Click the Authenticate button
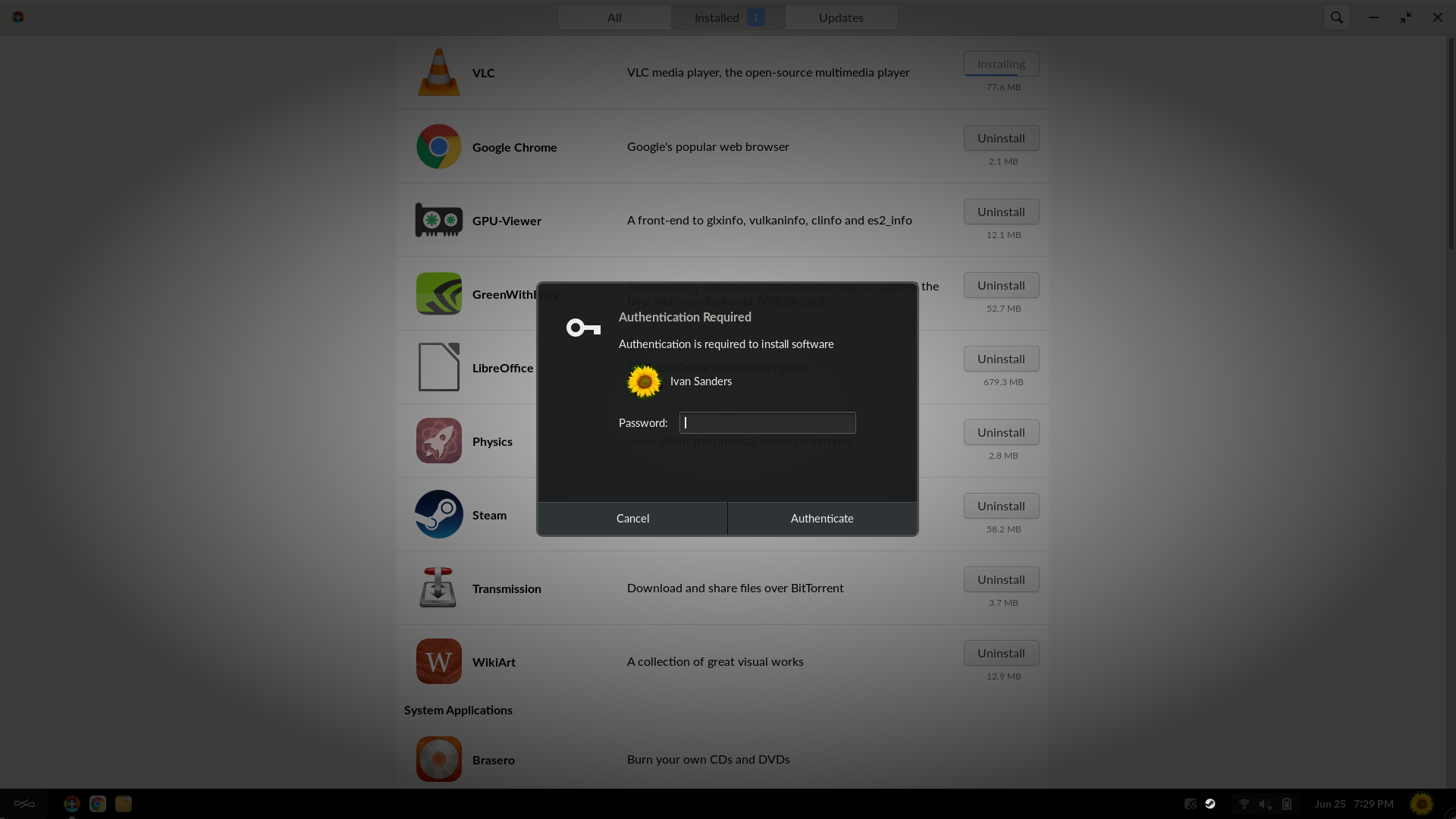1456x819 pixels. [x=822, y=518]
